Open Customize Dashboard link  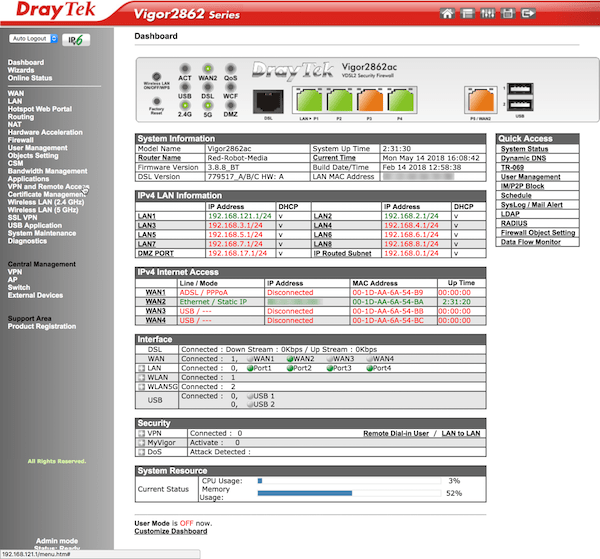tap(171, 531)
